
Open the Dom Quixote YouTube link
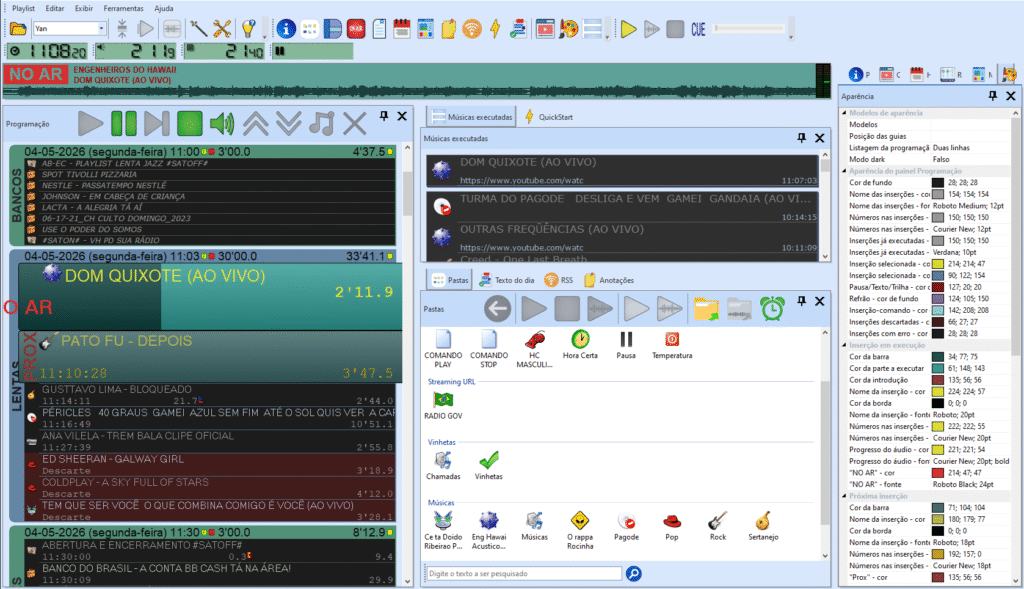click(522, 180)
